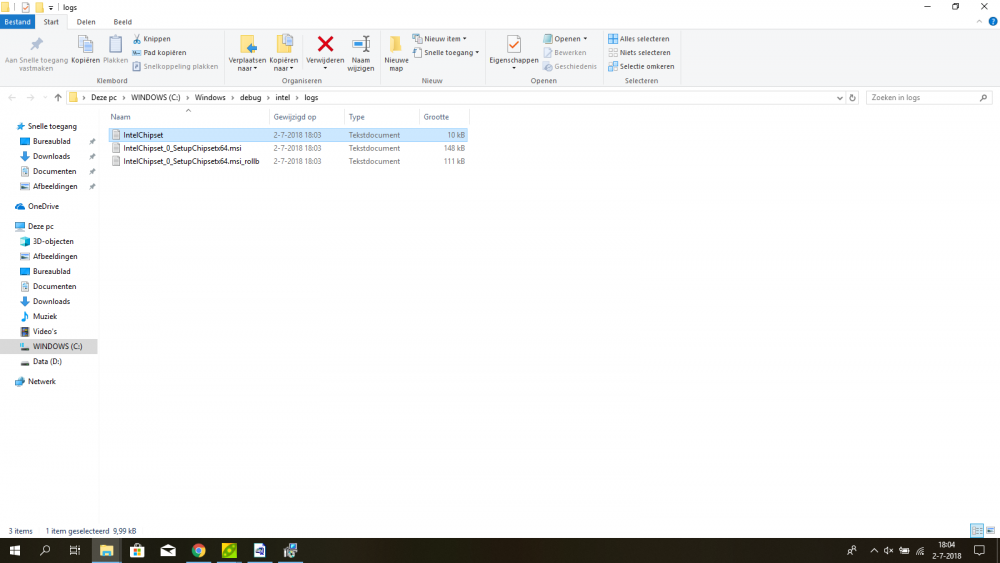Image resolution: width=1000 pixels, height=563 pixels.
Task: Open Task View on taskbar
Action: [x=75, y=550]
